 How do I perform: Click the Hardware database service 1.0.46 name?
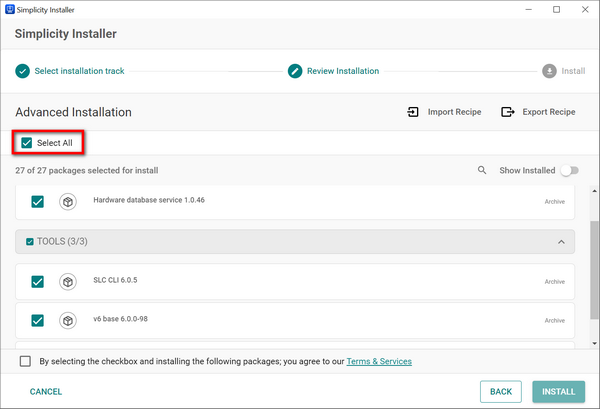tap(149, 200)
